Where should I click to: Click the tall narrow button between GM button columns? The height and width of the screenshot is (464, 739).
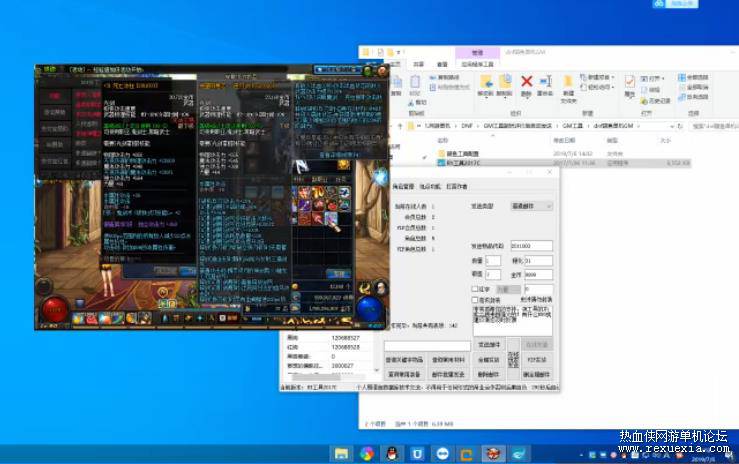(513, 359)
